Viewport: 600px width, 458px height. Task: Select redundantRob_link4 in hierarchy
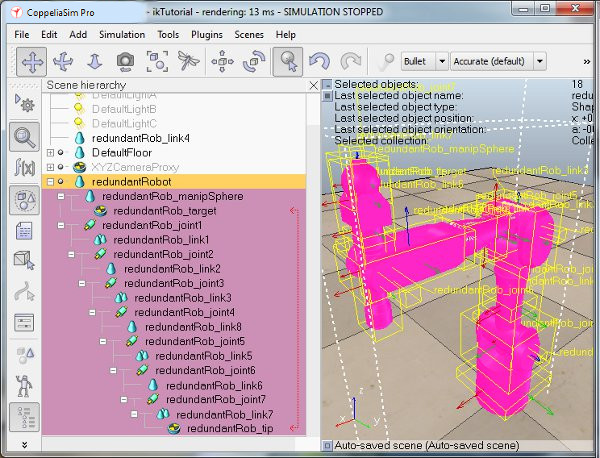pyautogui.click(x=141, y=138)
